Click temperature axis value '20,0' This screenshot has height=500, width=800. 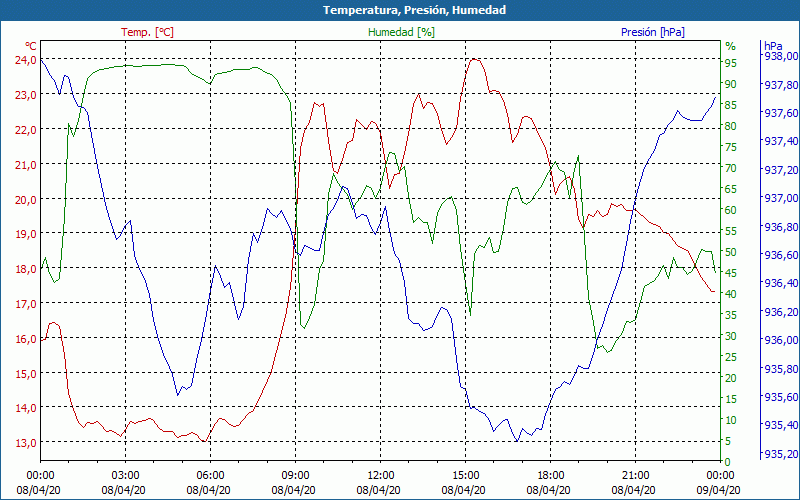(26, 199)
